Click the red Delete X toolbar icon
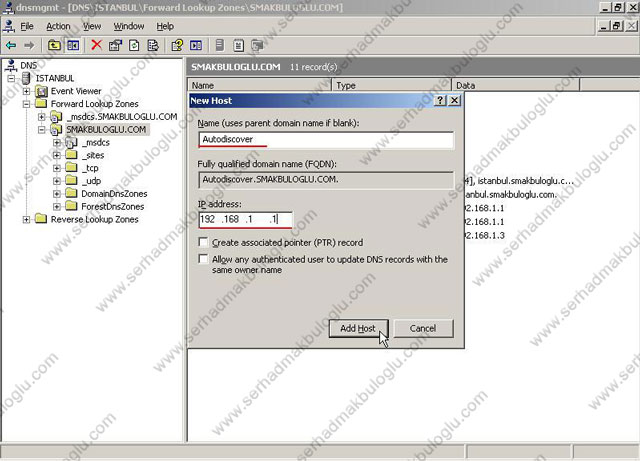The height and width of the screenshot is (461, 640). (x=96, y=45)
